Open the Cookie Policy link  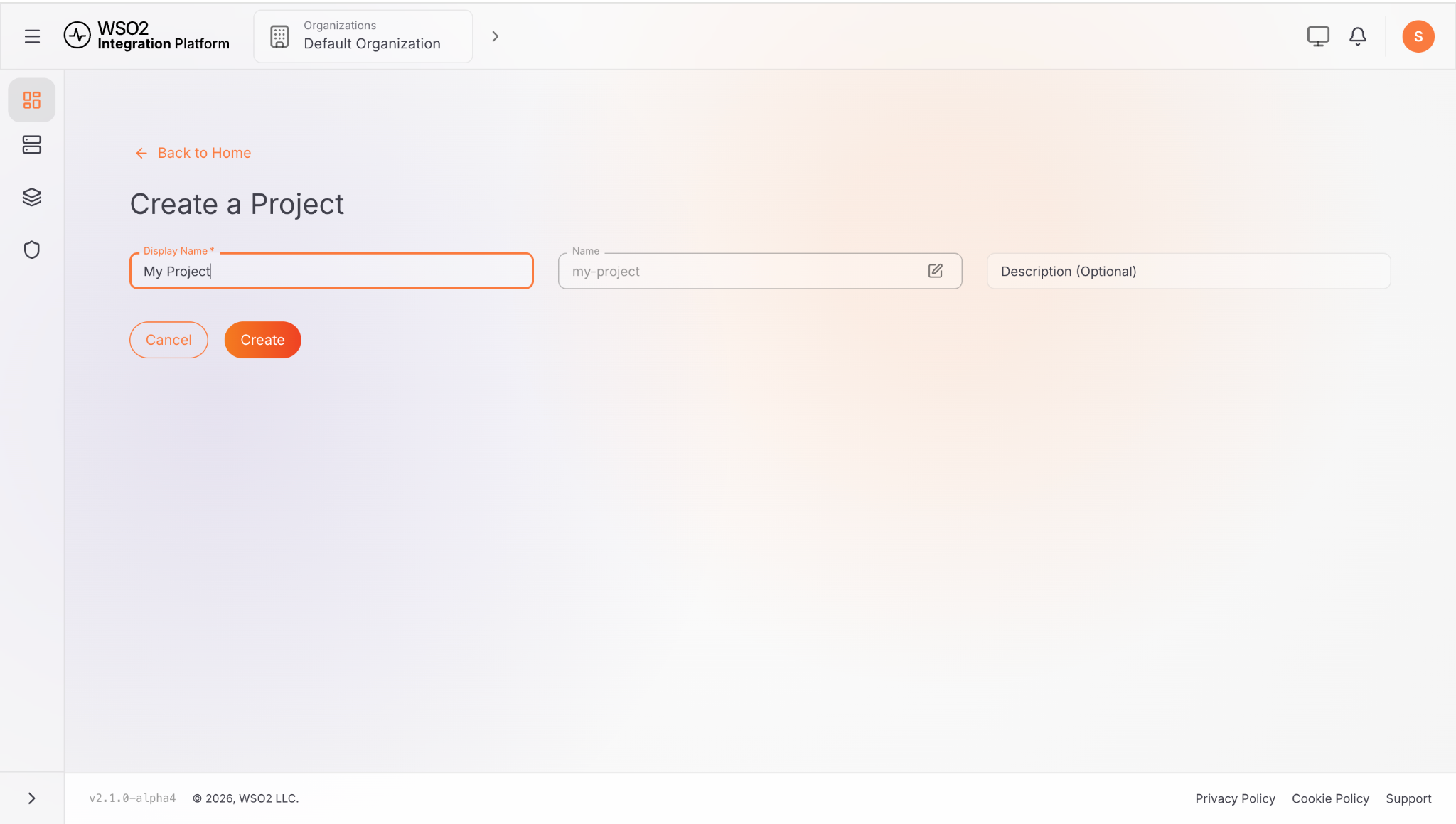point(1330,798)
